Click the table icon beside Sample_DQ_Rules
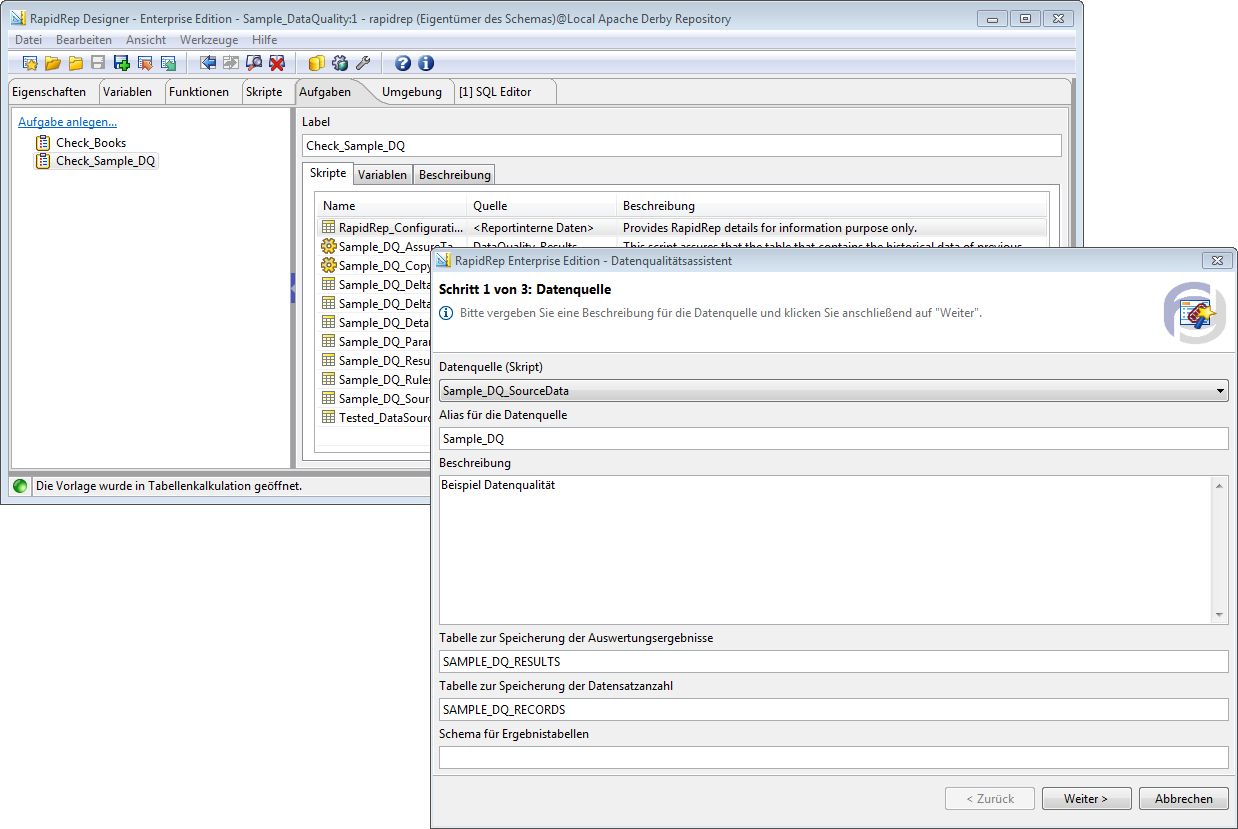 (x=328, y=379)
